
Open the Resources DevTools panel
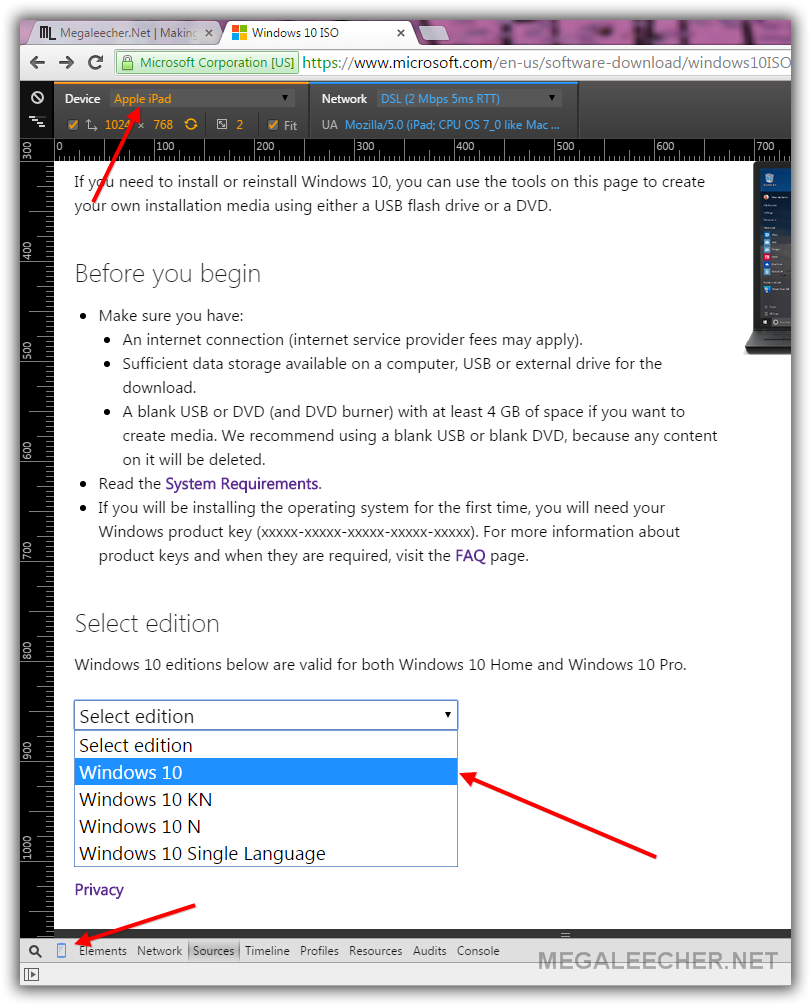point(375,951)
